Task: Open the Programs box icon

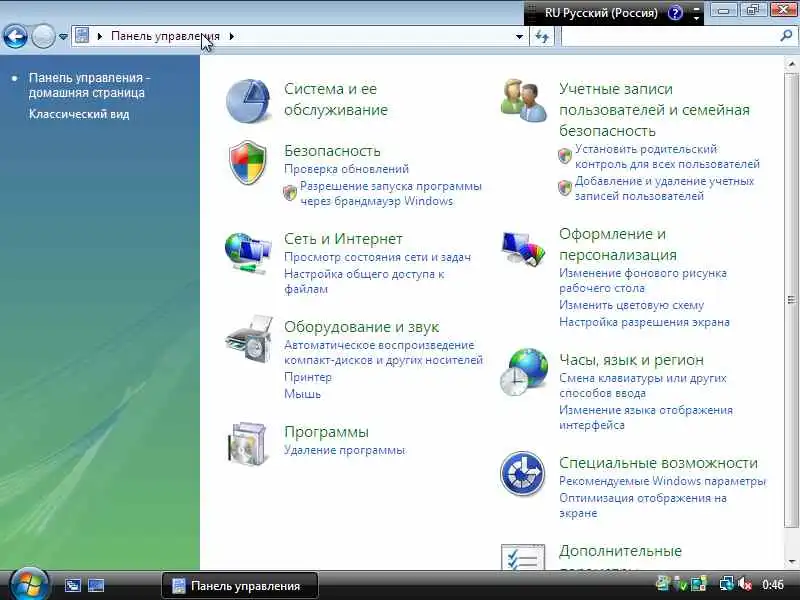Action: click(x=248, y=443)
